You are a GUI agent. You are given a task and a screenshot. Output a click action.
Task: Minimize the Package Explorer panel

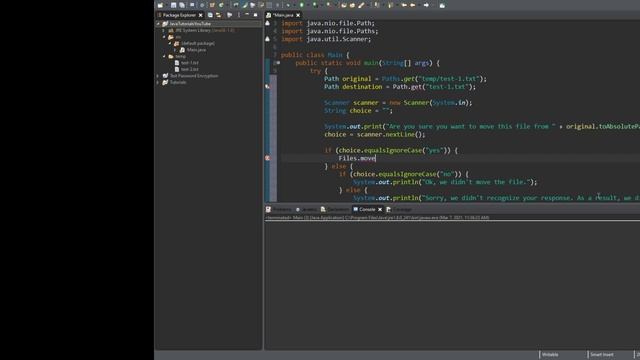pyautogui.click(x=247, y=15)
